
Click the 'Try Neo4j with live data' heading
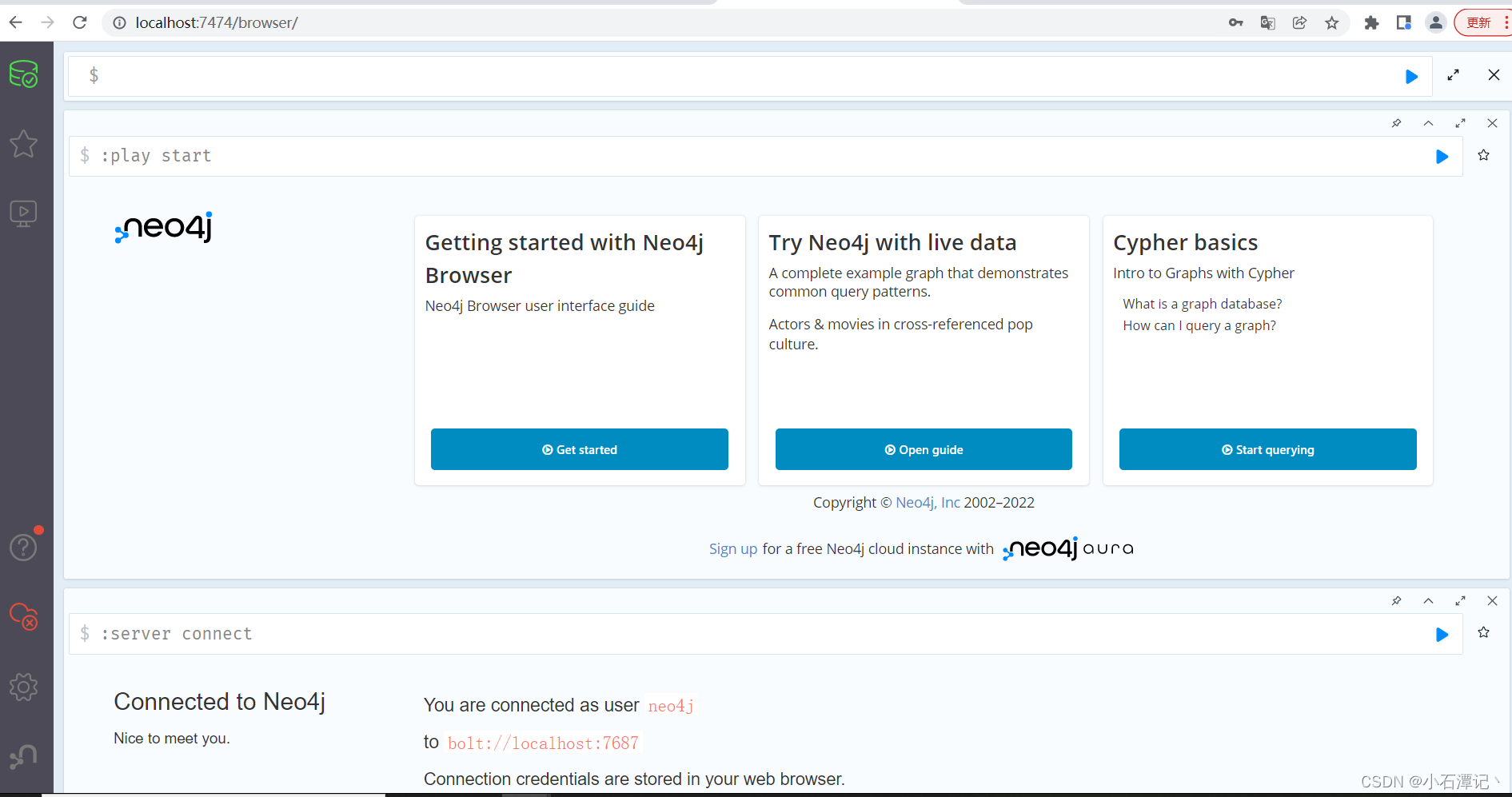coord(893,242)
